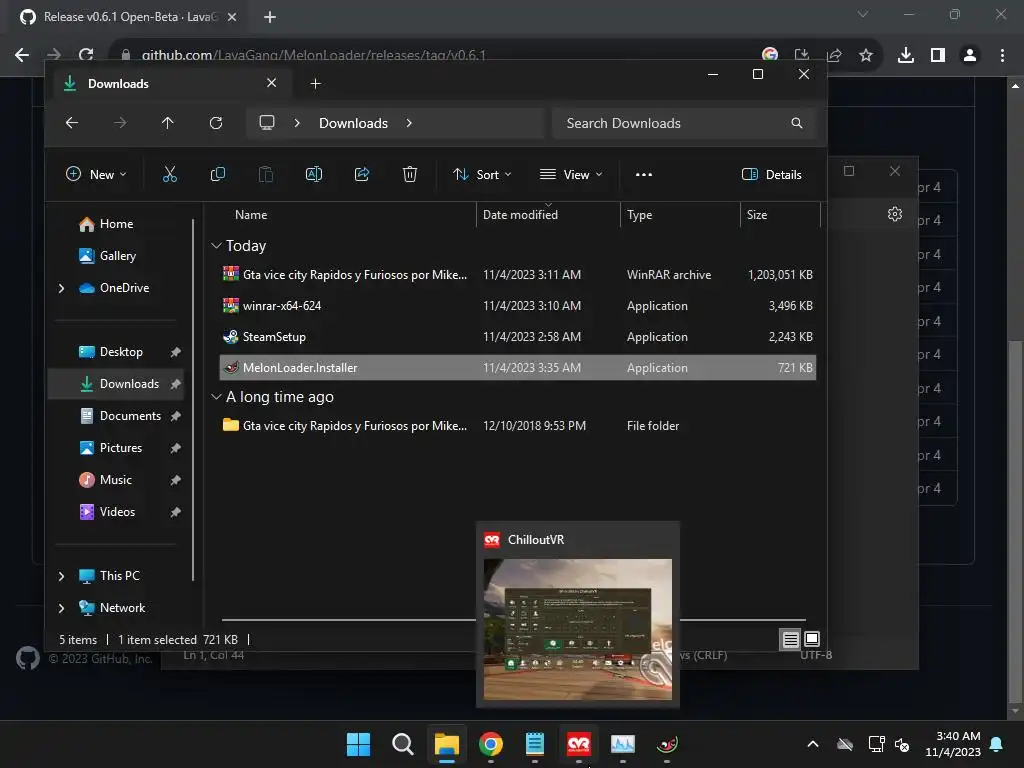Click the Search Downloads field
Viewport: 1024px width, 768px height.
coord(684,123)
